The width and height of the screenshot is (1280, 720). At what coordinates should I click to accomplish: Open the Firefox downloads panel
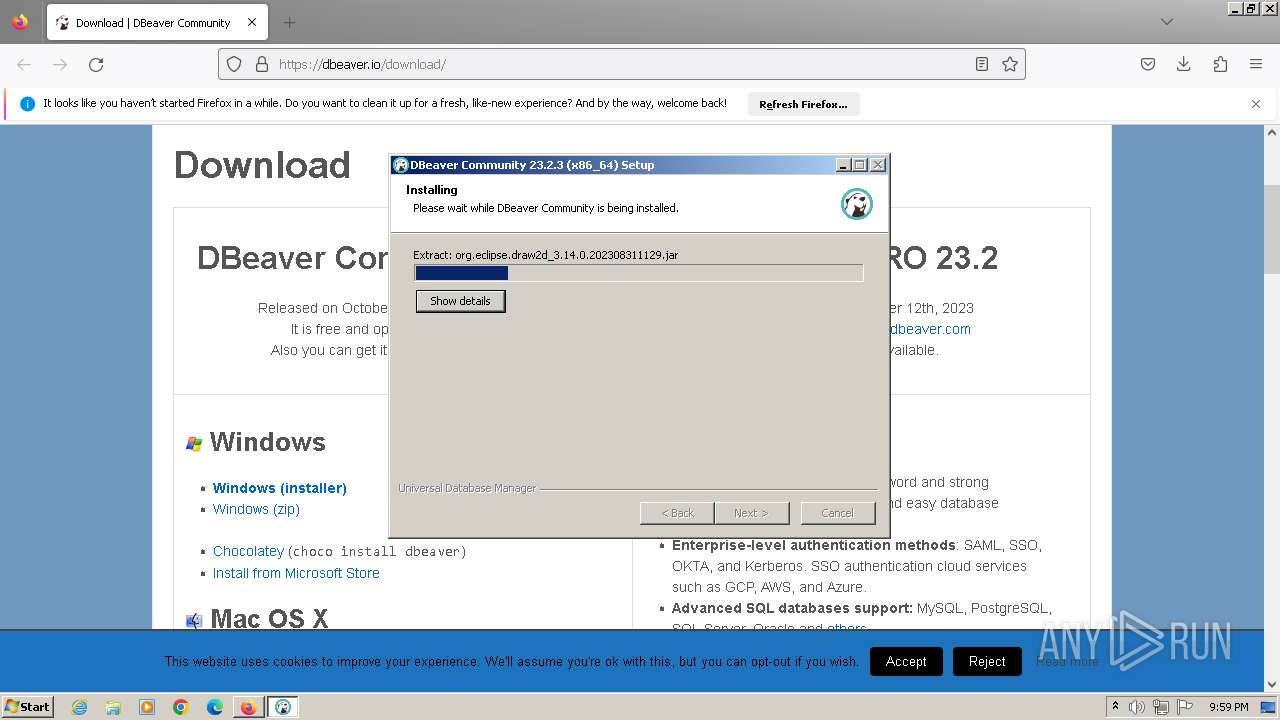(x=1184, y=64)
